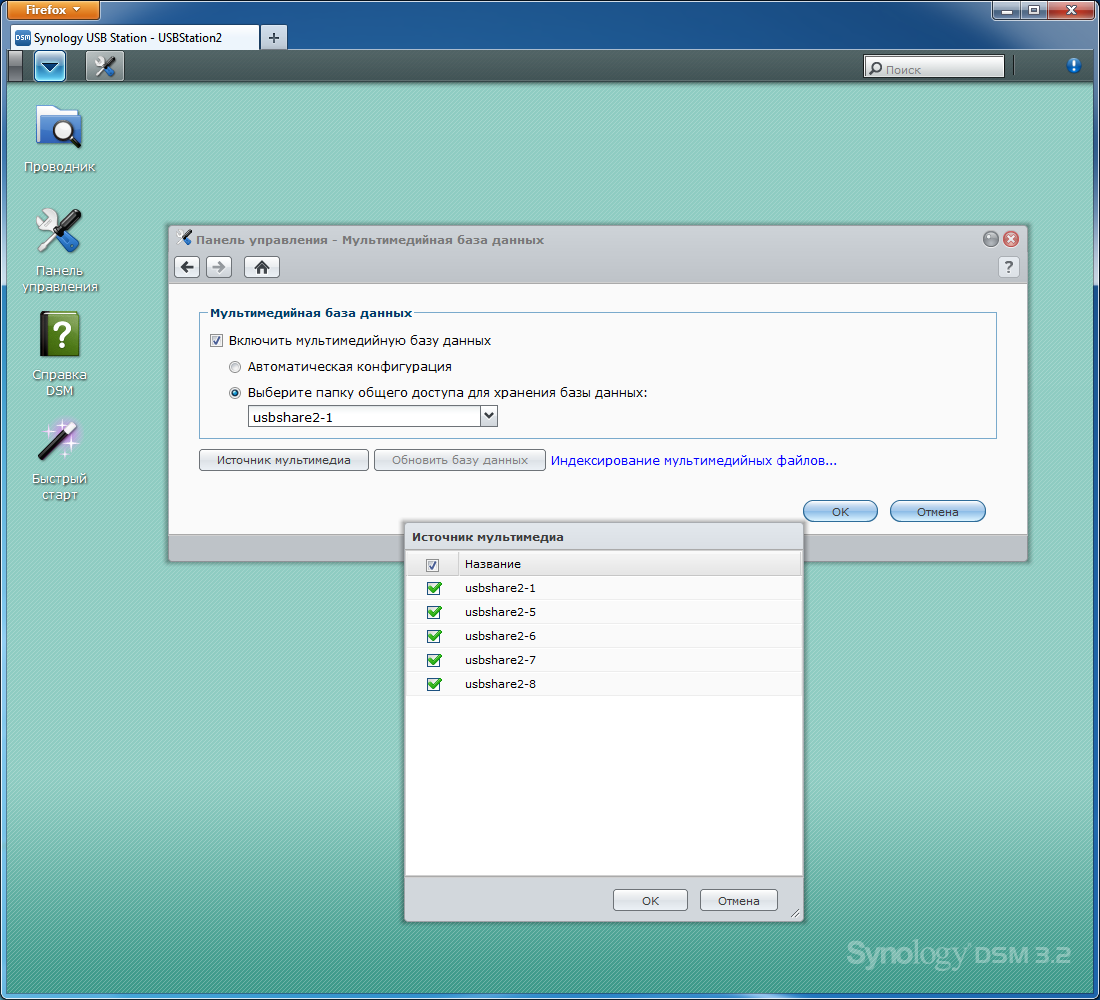Switch to Synology USB Station browser tab
Screen dimensions: 1100x1000
(135, 37)
